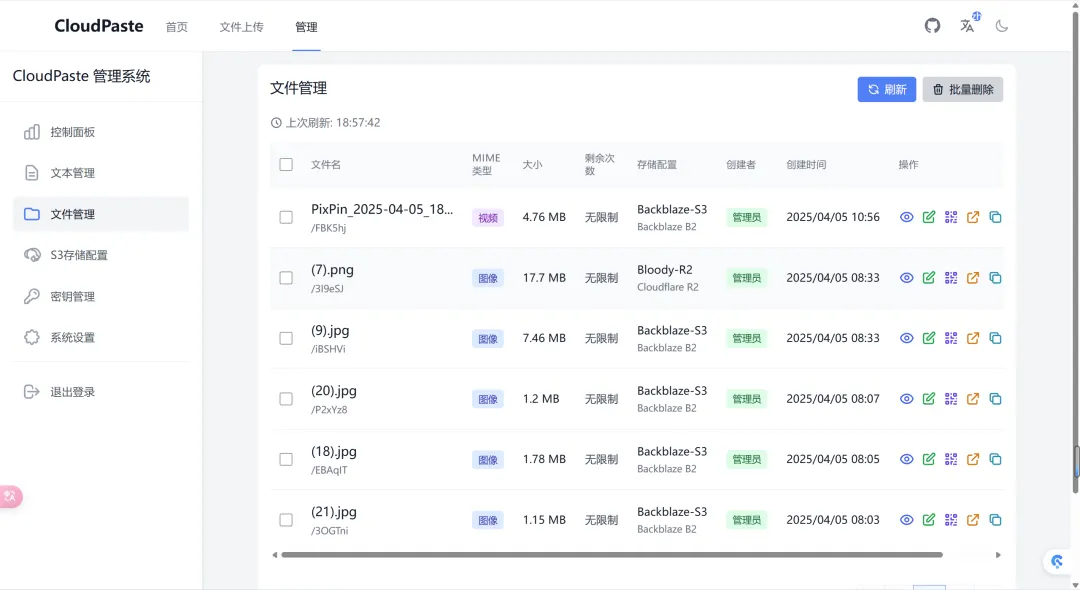This screenshot has width=1080, height=590.
Task: Check the (20).jpg row checkbox
Action: pos(286,399)
